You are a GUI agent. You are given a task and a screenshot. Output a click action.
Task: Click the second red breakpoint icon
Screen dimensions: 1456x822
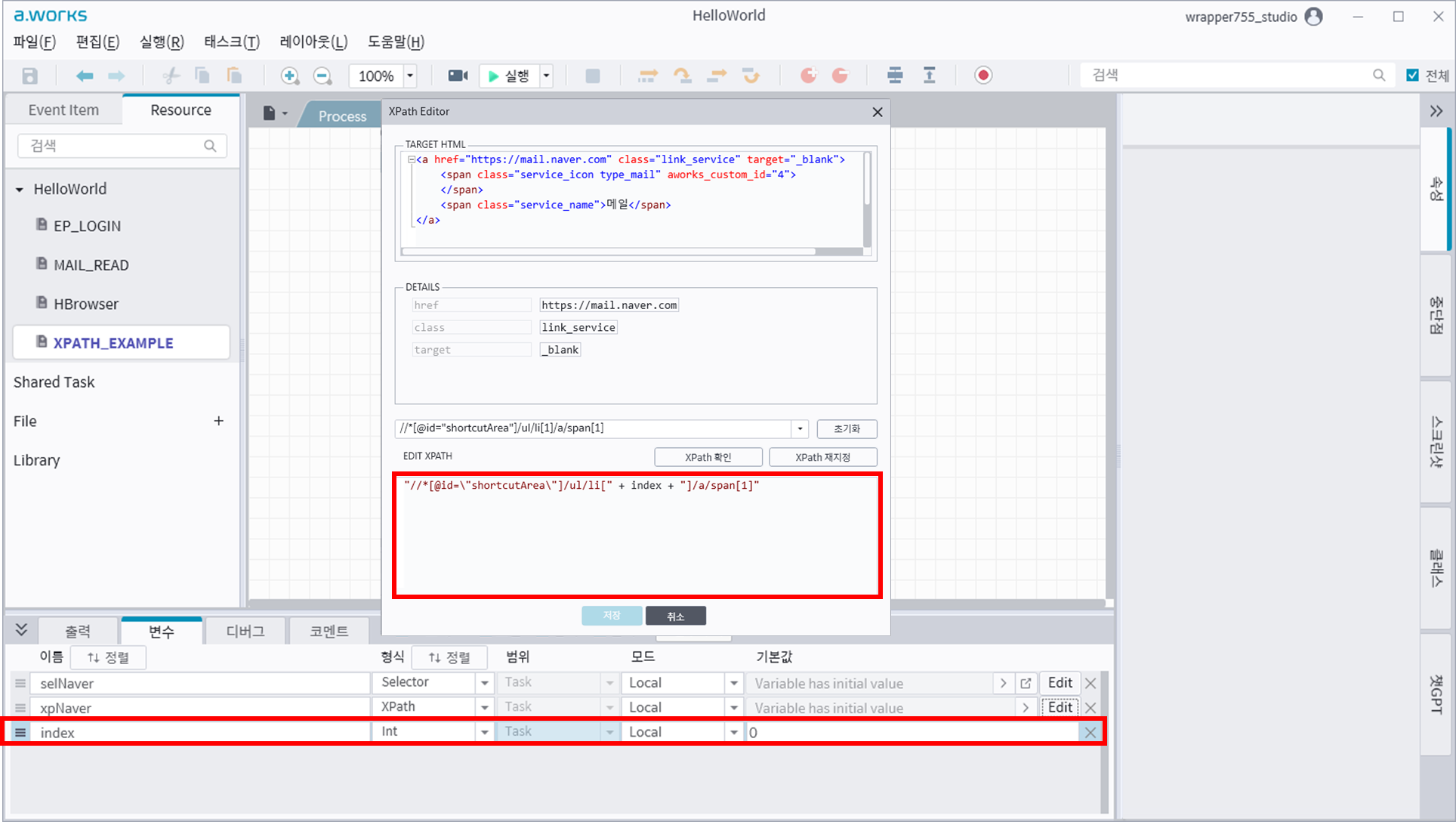[840, 76]
